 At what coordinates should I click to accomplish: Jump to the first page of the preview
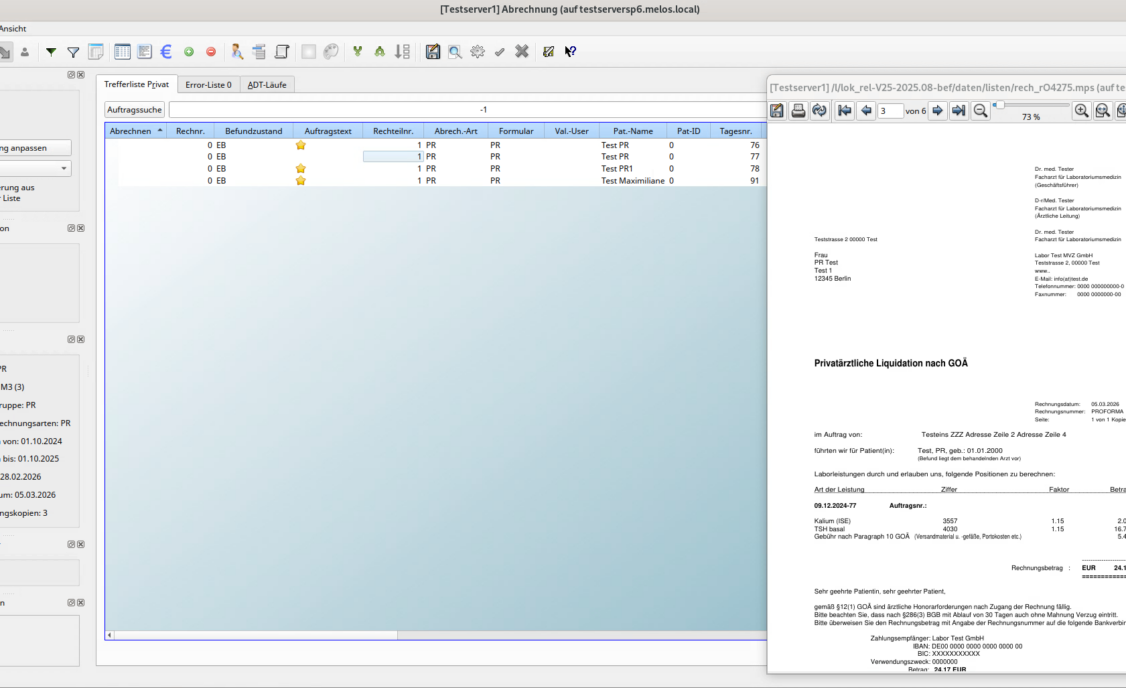point(844,111)
